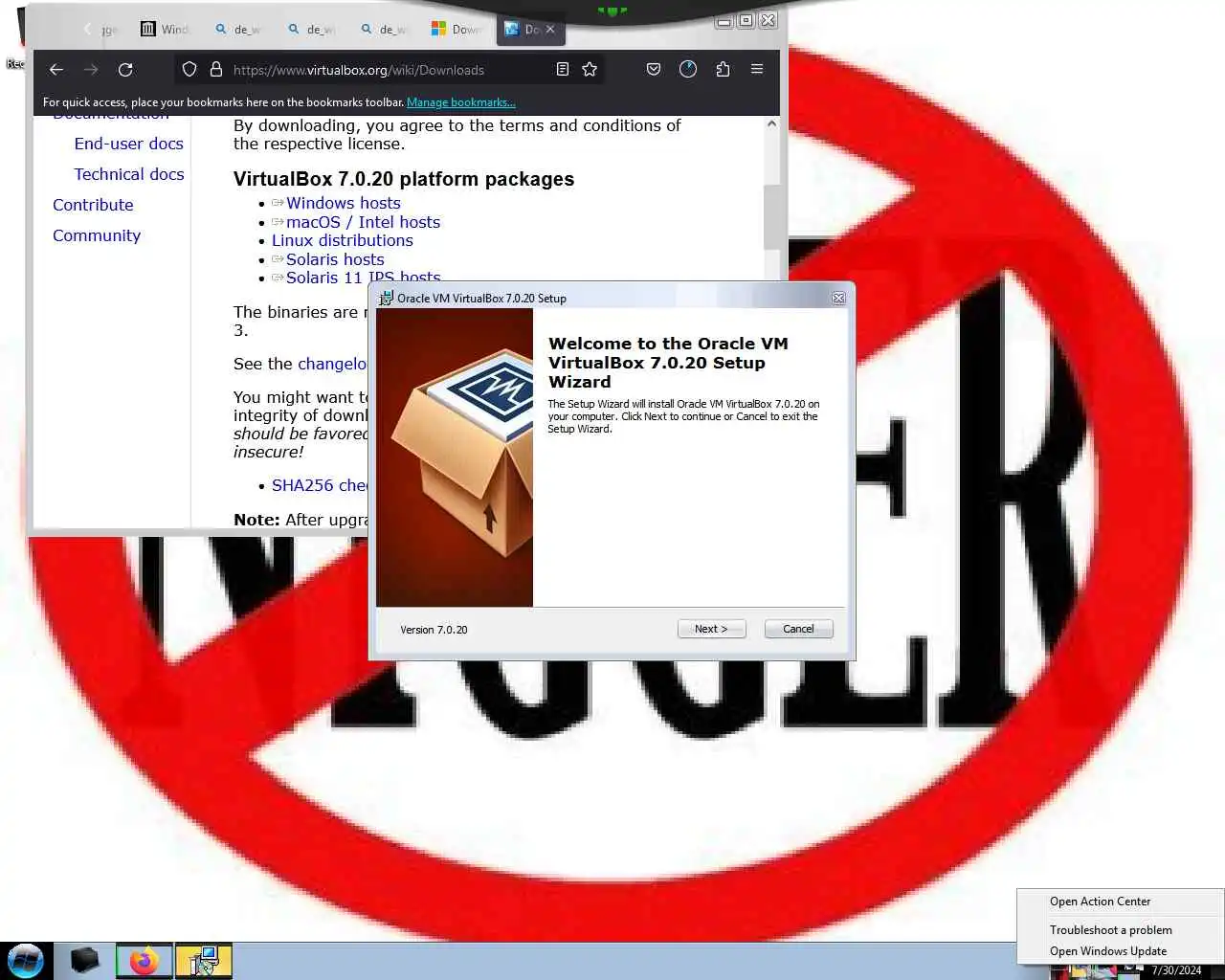
Task: Open SHA256 checksums link
Action: 320,485
